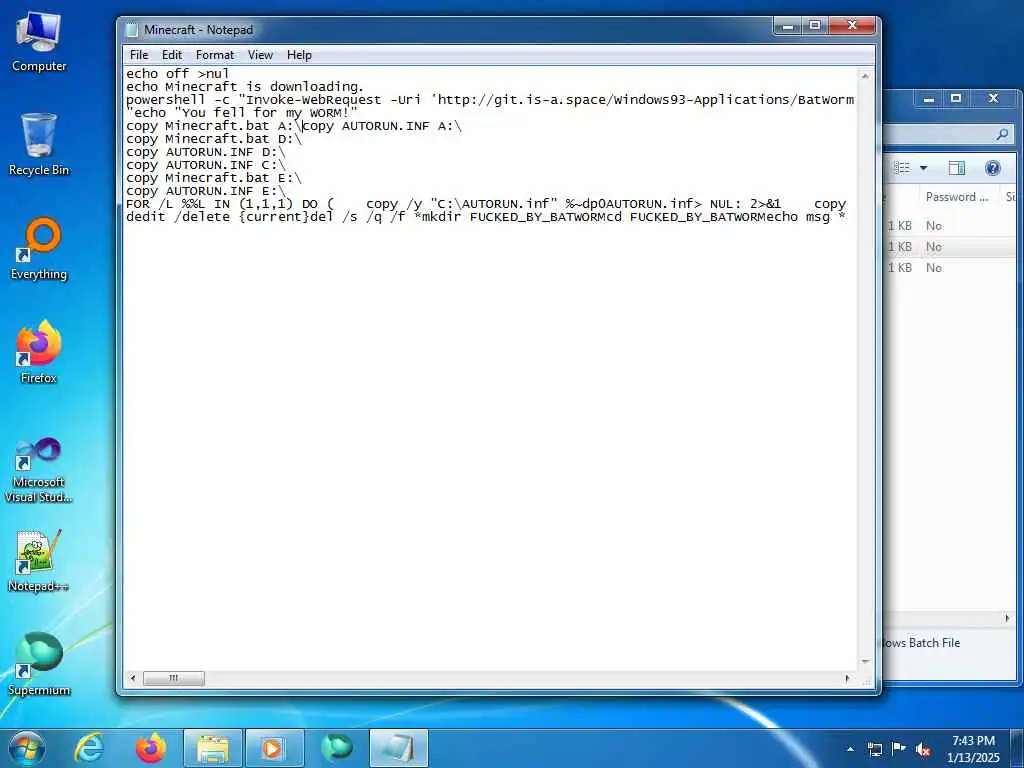The image size is (1024, 768).
Task: Click the 'echo Minecraft is downloading.' line
Action: tap(245, 87)
